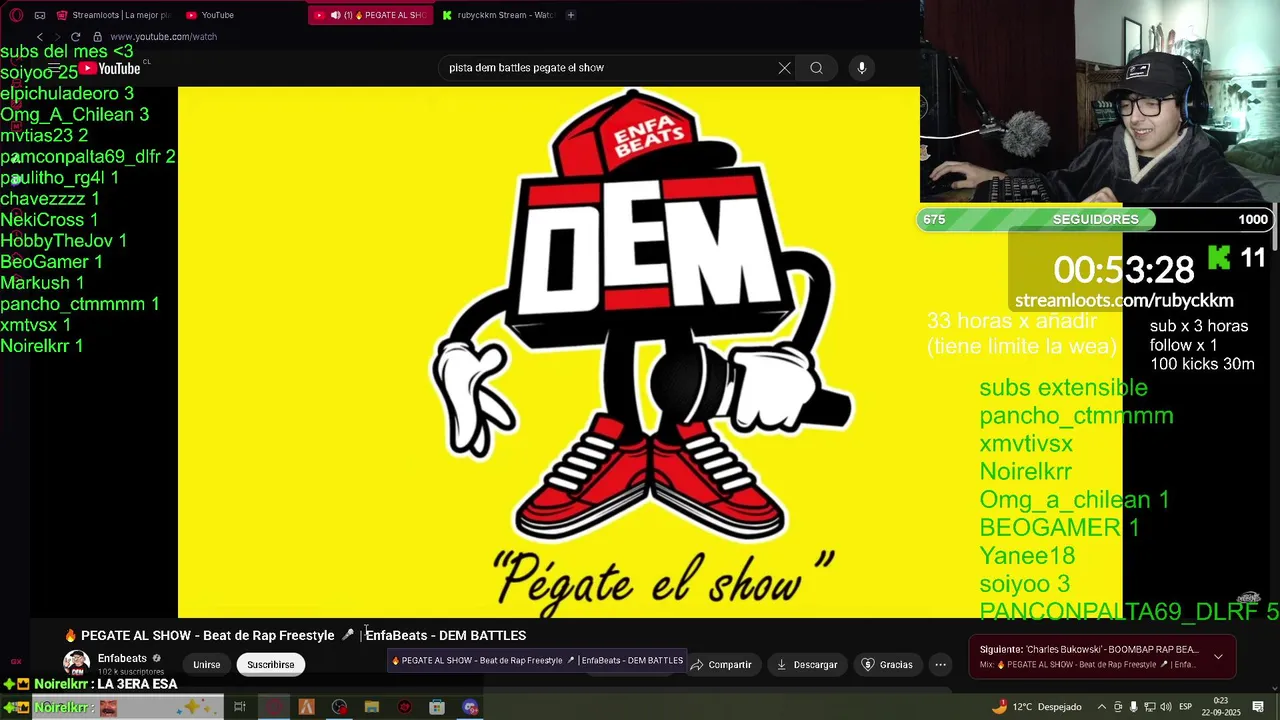1280x720 pixels.
Task: Mute the audio on PEGATE AL SHOW tab
Action: click(x=335, y=15)
